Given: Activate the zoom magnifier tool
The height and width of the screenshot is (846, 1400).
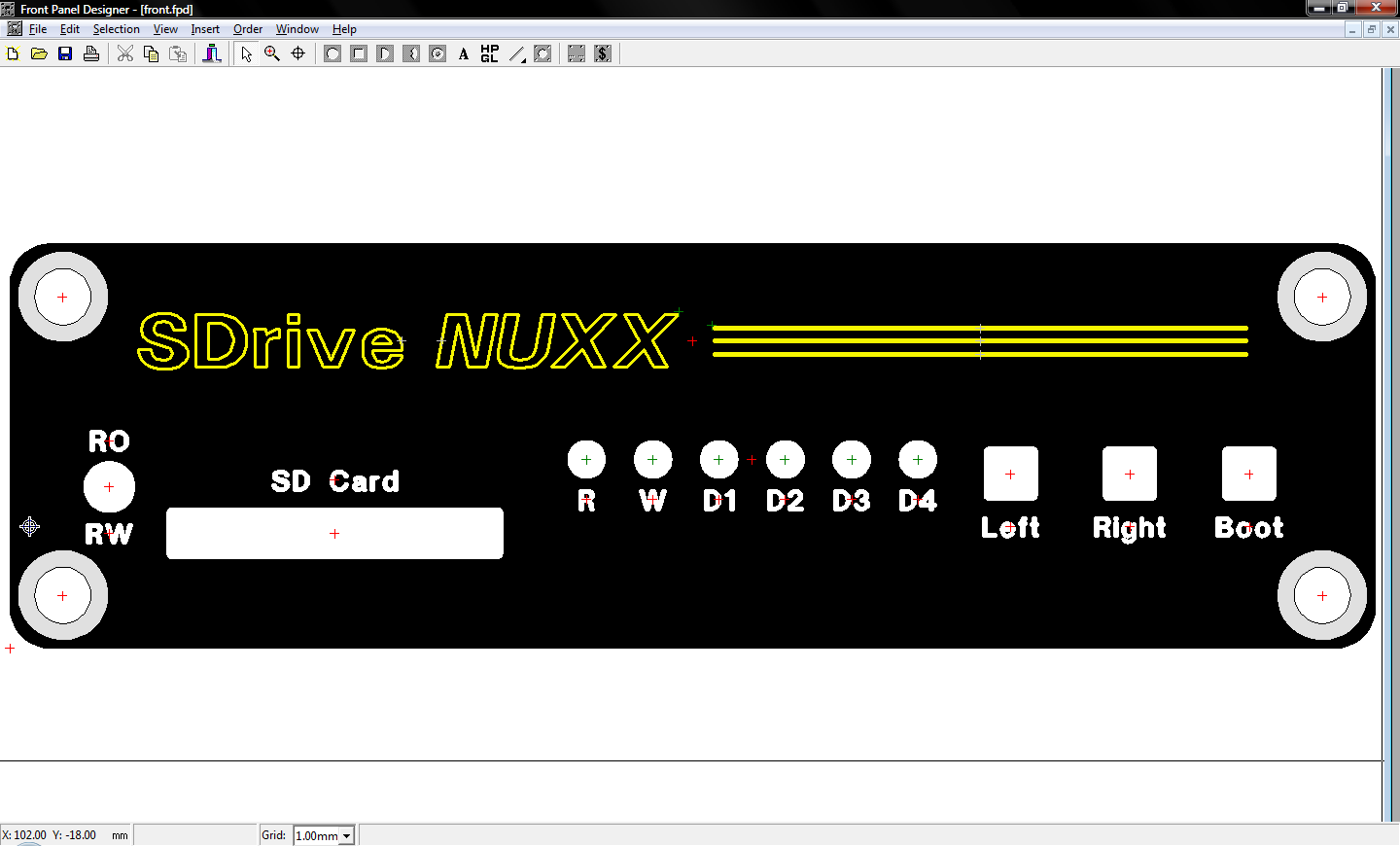Looking at the screenshot, I should click(272, 54).
